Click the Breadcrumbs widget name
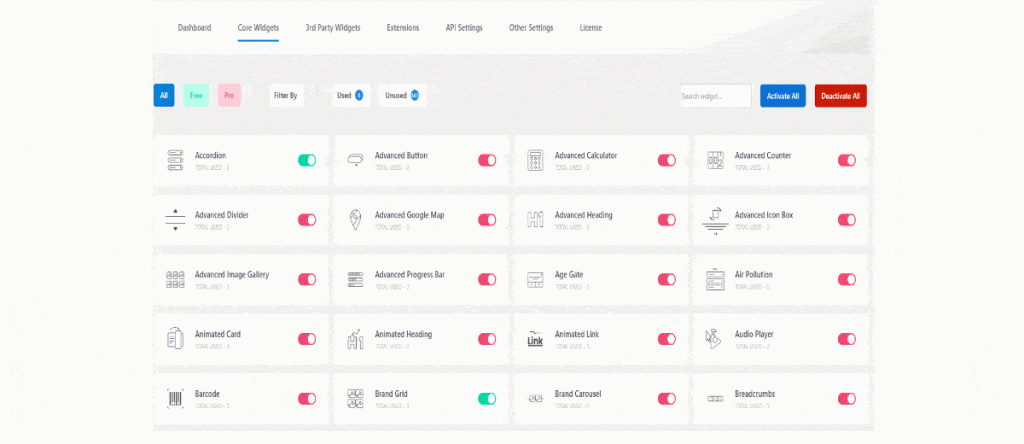Viewport: 1024px width, 444px height. pyautogui.click(x=755, y=394)
